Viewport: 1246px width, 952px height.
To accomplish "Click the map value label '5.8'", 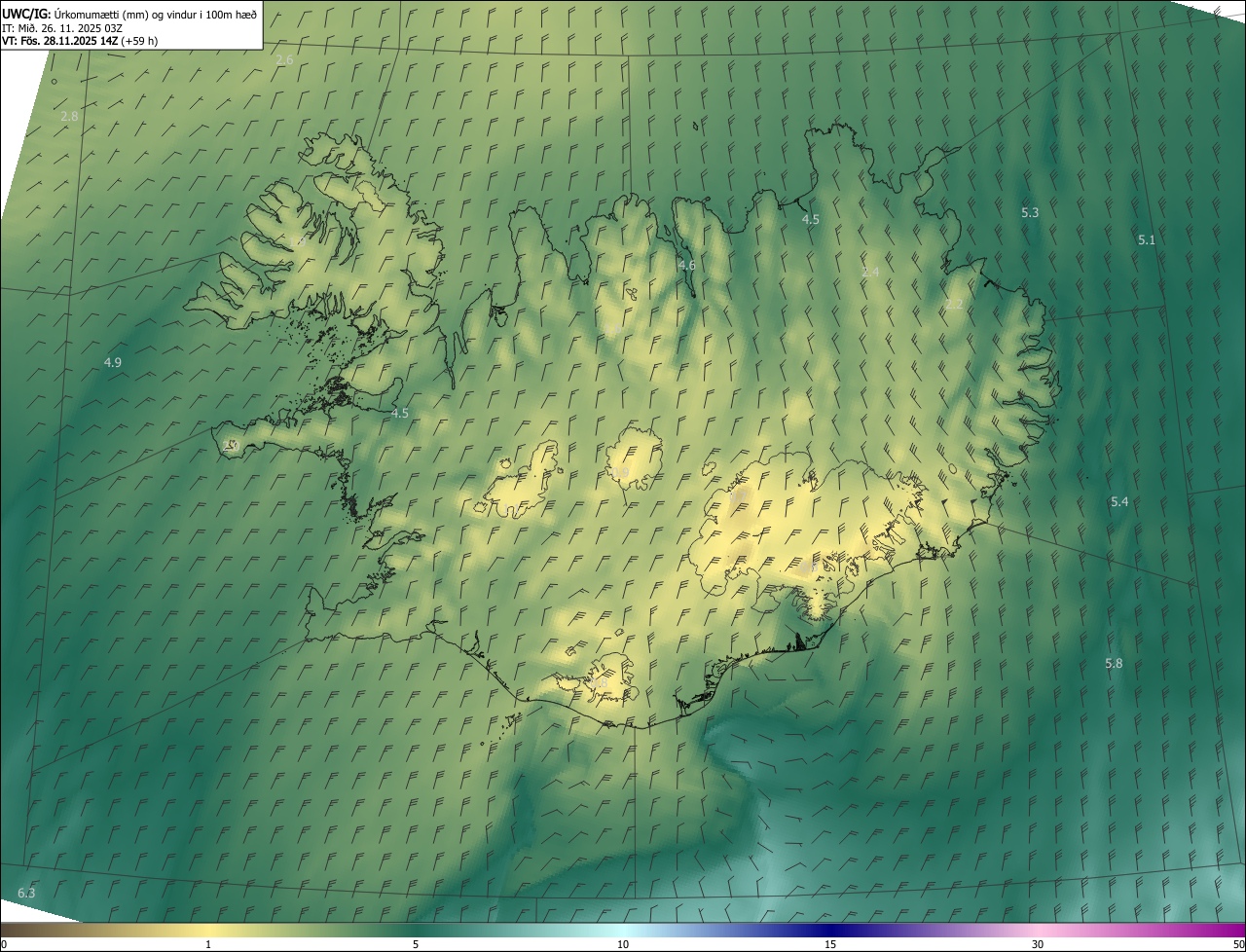I will 1114,663.
